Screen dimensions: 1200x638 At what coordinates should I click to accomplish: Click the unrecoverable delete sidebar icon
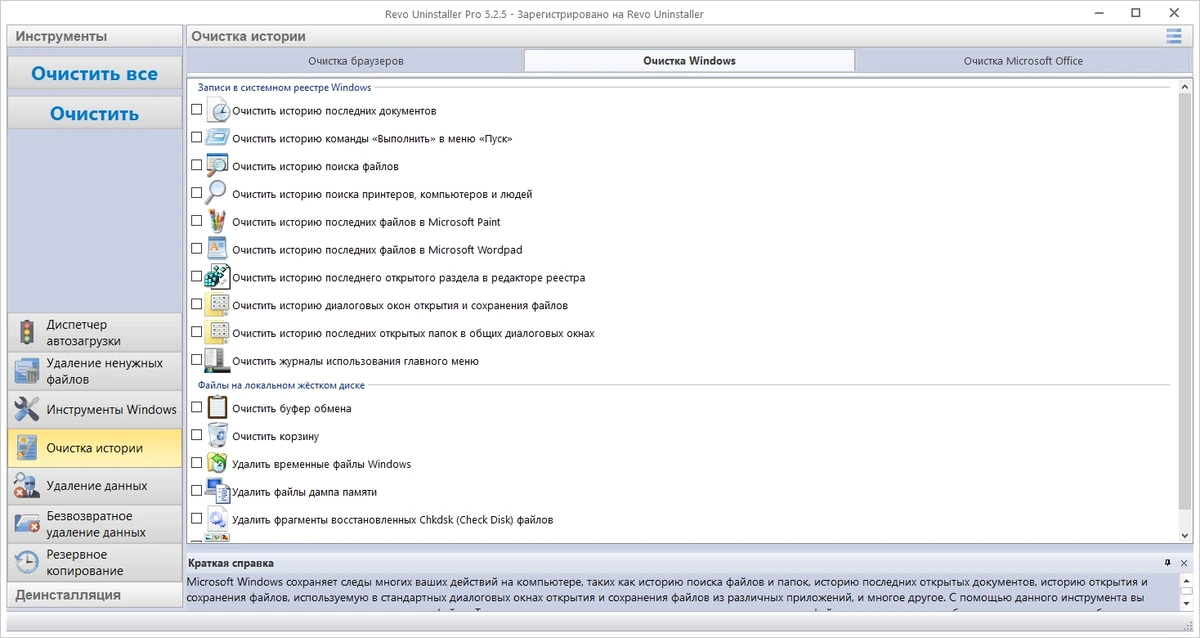(x=27, y=524)
